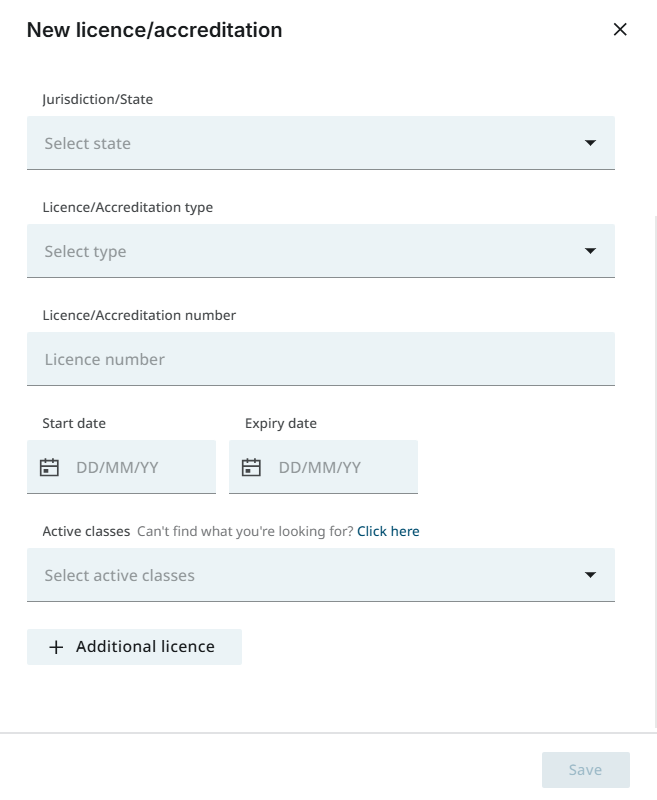Open the Active classes select field
Image resolution: width=657 pixels, height=800 pixels.
(321, 575)
